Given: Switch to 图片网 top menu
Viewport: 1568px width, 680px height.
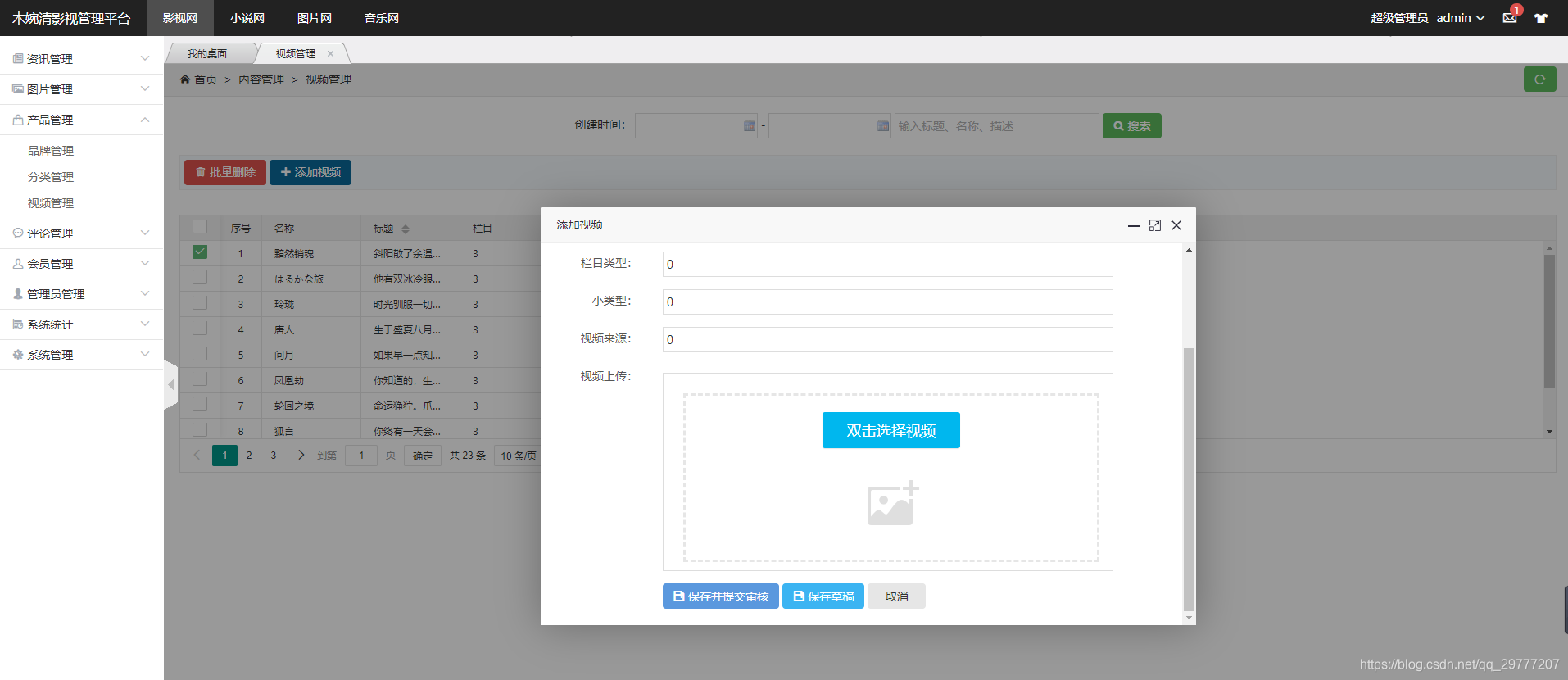Looking at the screenshot, I should coord(315,18).
